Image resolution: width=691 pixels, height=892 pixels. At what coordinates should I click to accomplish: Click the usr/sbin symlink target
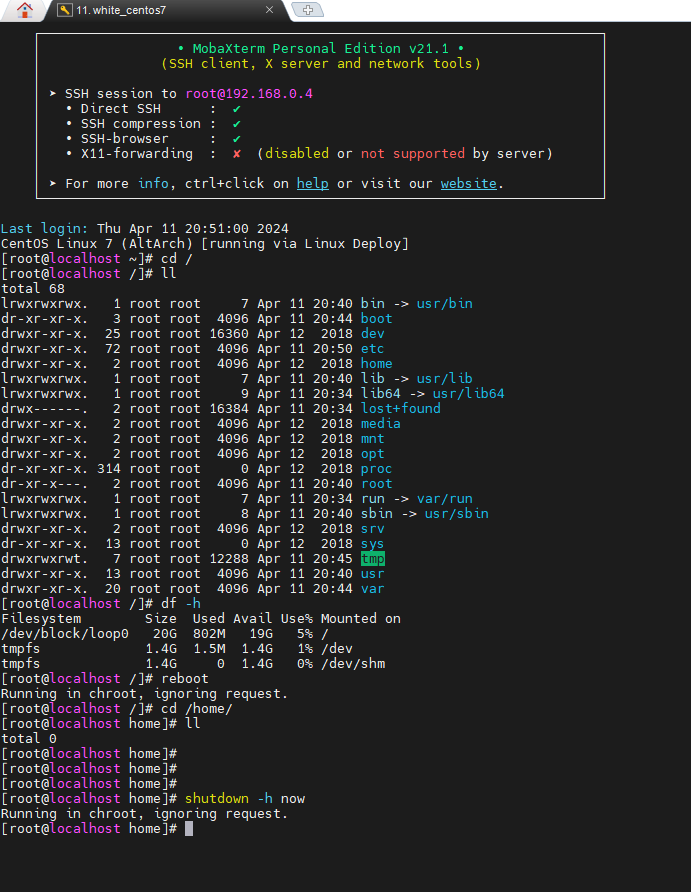coord(457,514)
